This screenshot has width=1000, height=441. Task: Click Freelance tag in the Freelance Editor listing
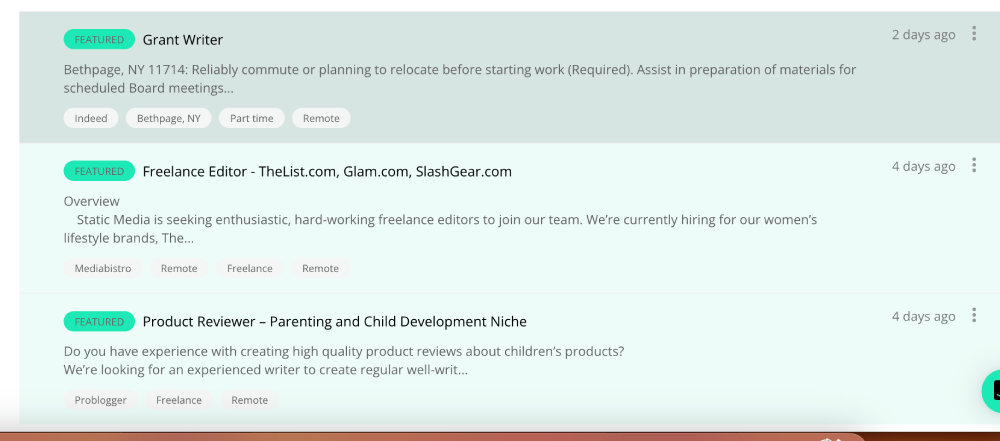pos(249,268)
